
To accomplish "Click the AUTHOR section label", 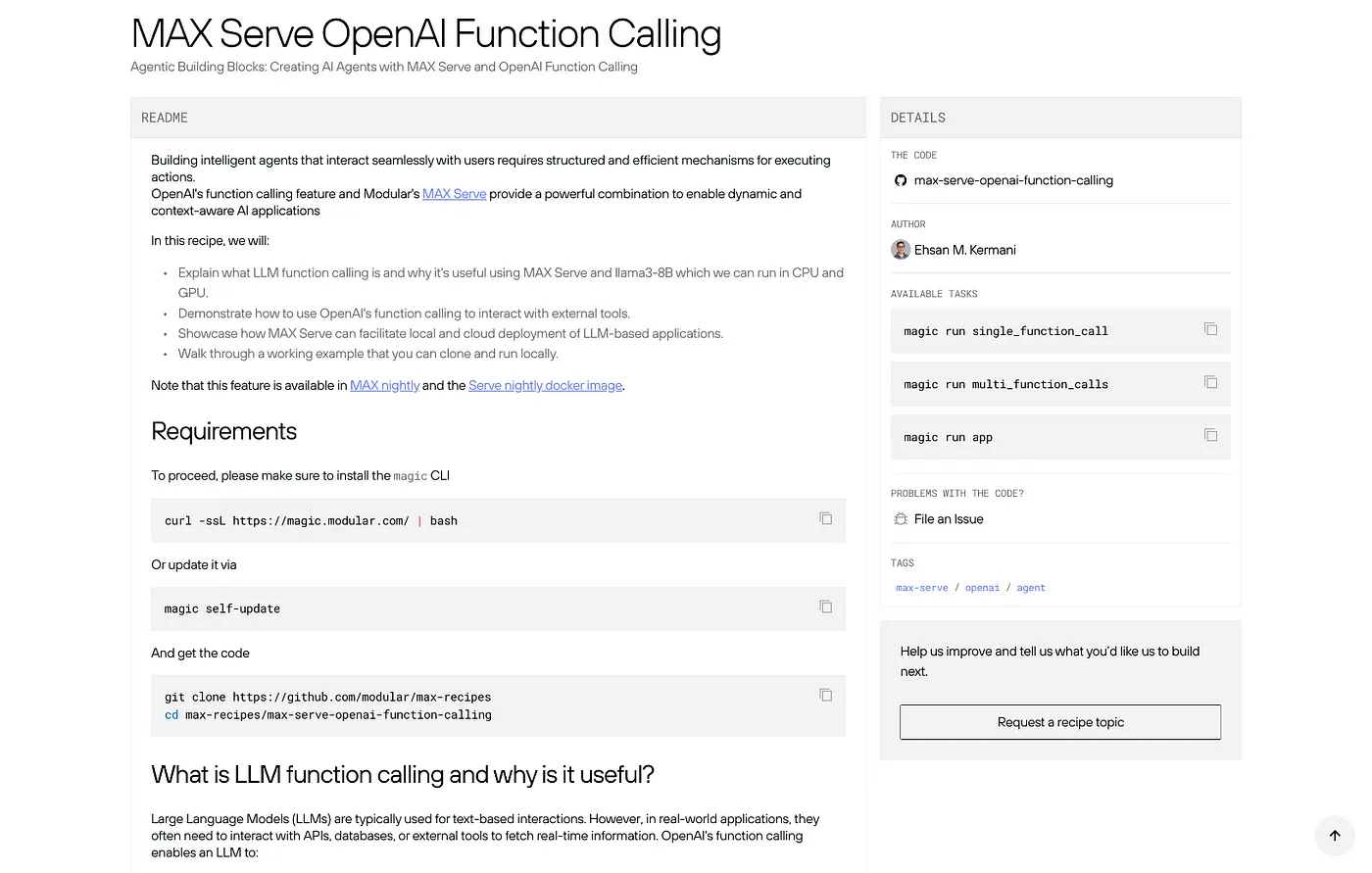I will 908,224.
